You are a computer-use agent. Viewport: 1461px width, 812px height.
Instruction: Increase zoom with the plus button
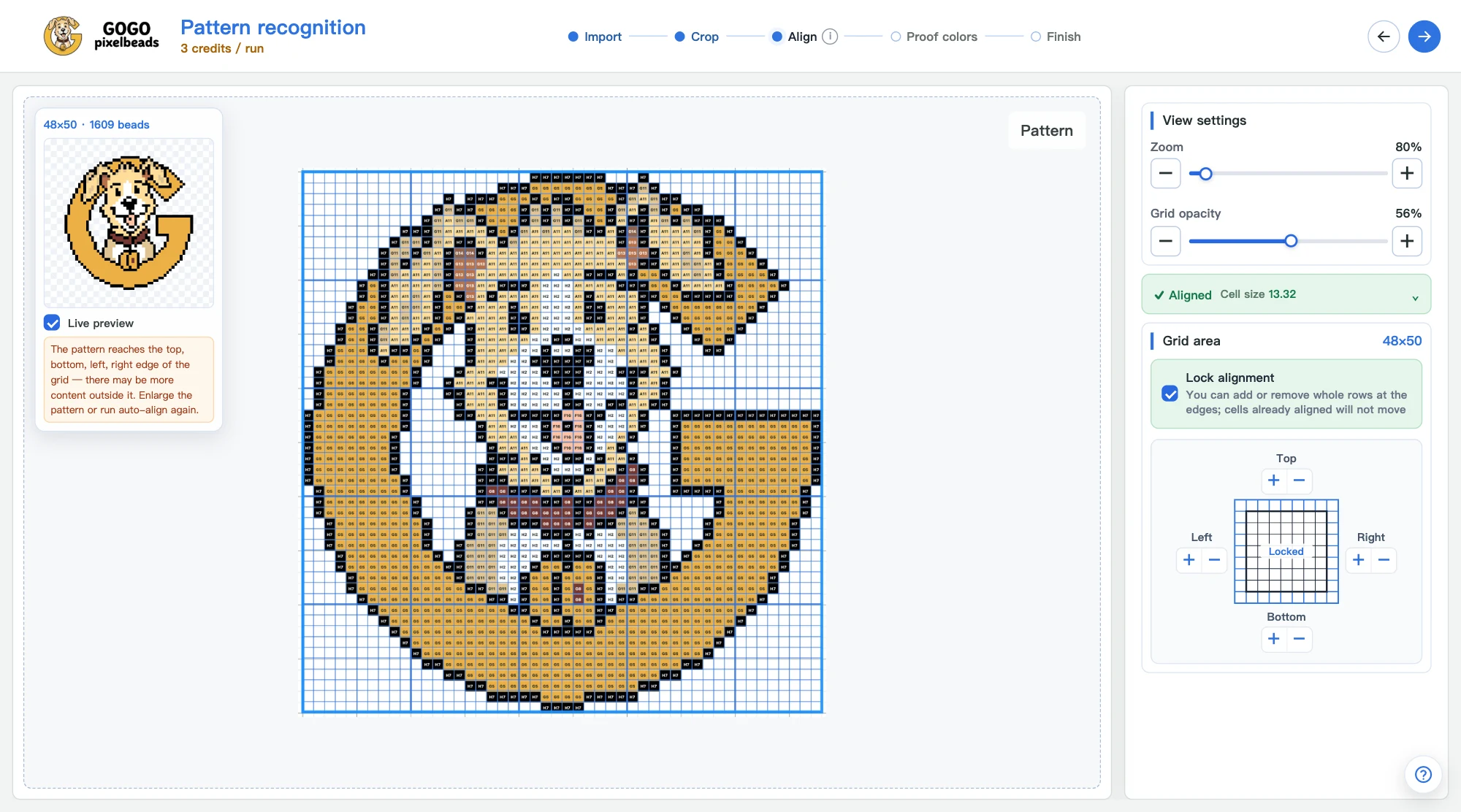coord(1407,173)
